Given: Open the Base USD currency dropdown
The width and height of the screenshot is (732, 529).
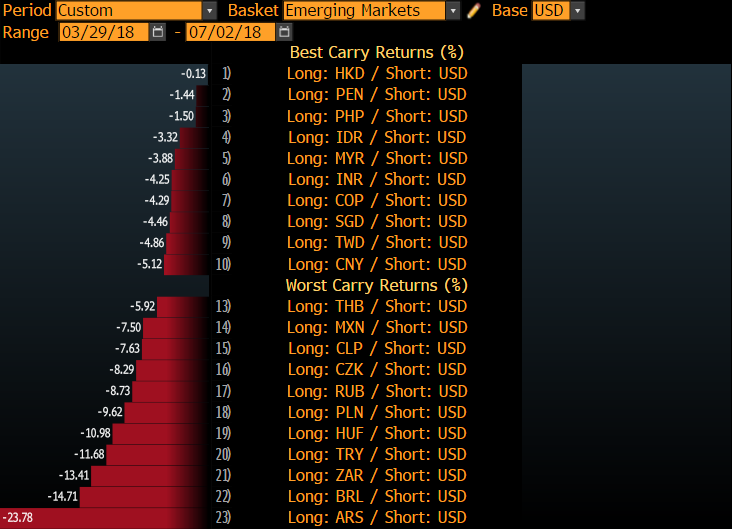Looking at the screenshot, I should tap(577, 11).
